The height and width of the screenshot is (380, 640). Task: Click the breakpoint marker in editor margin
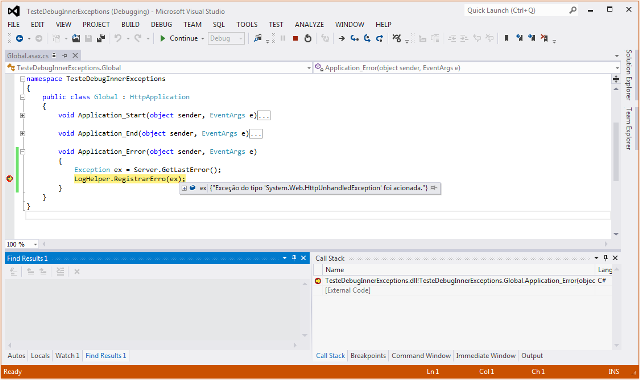click(x=10, y=179)
